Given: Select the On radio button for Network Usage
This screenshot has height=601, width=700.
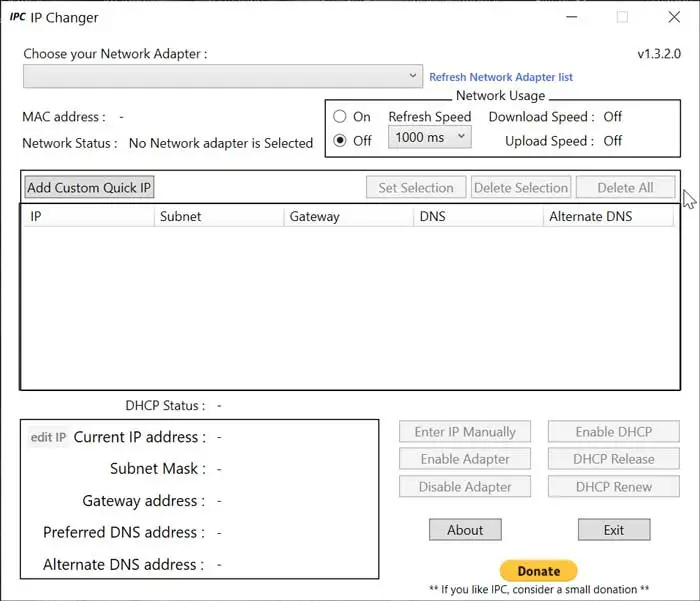Looking at the screenshot, I should click(x=340, y=117).
